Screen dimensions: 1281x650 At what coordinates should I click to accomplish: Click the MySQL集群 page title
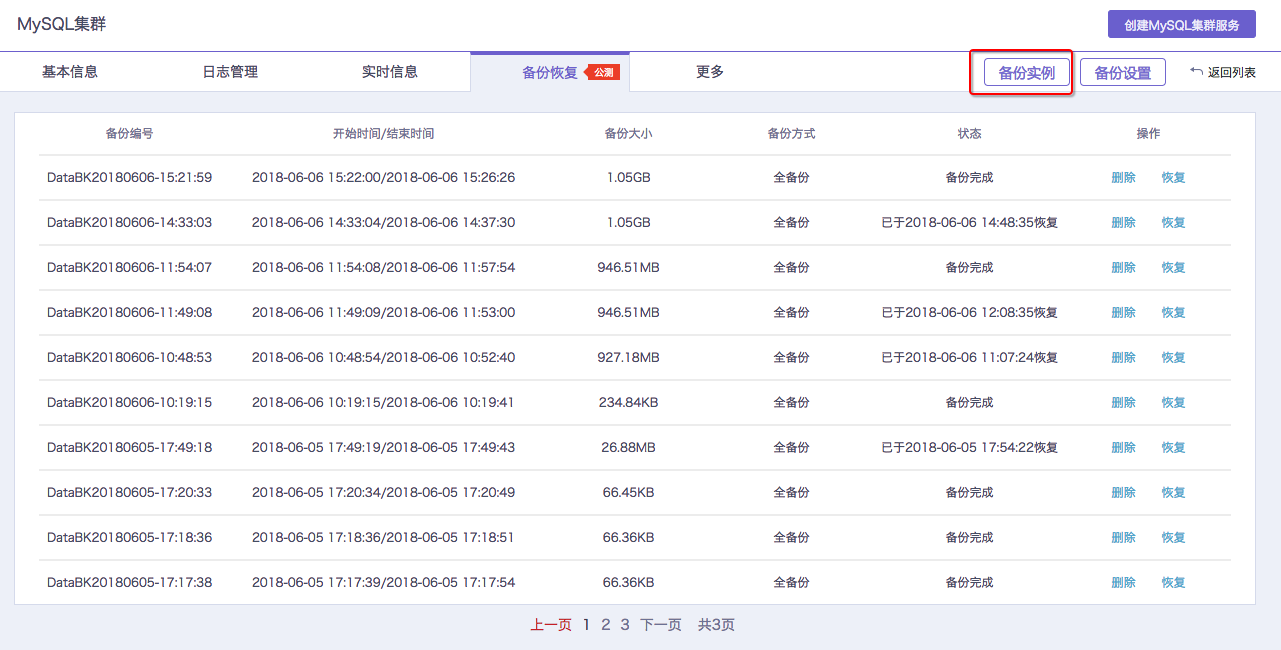(x=62, y=24)
